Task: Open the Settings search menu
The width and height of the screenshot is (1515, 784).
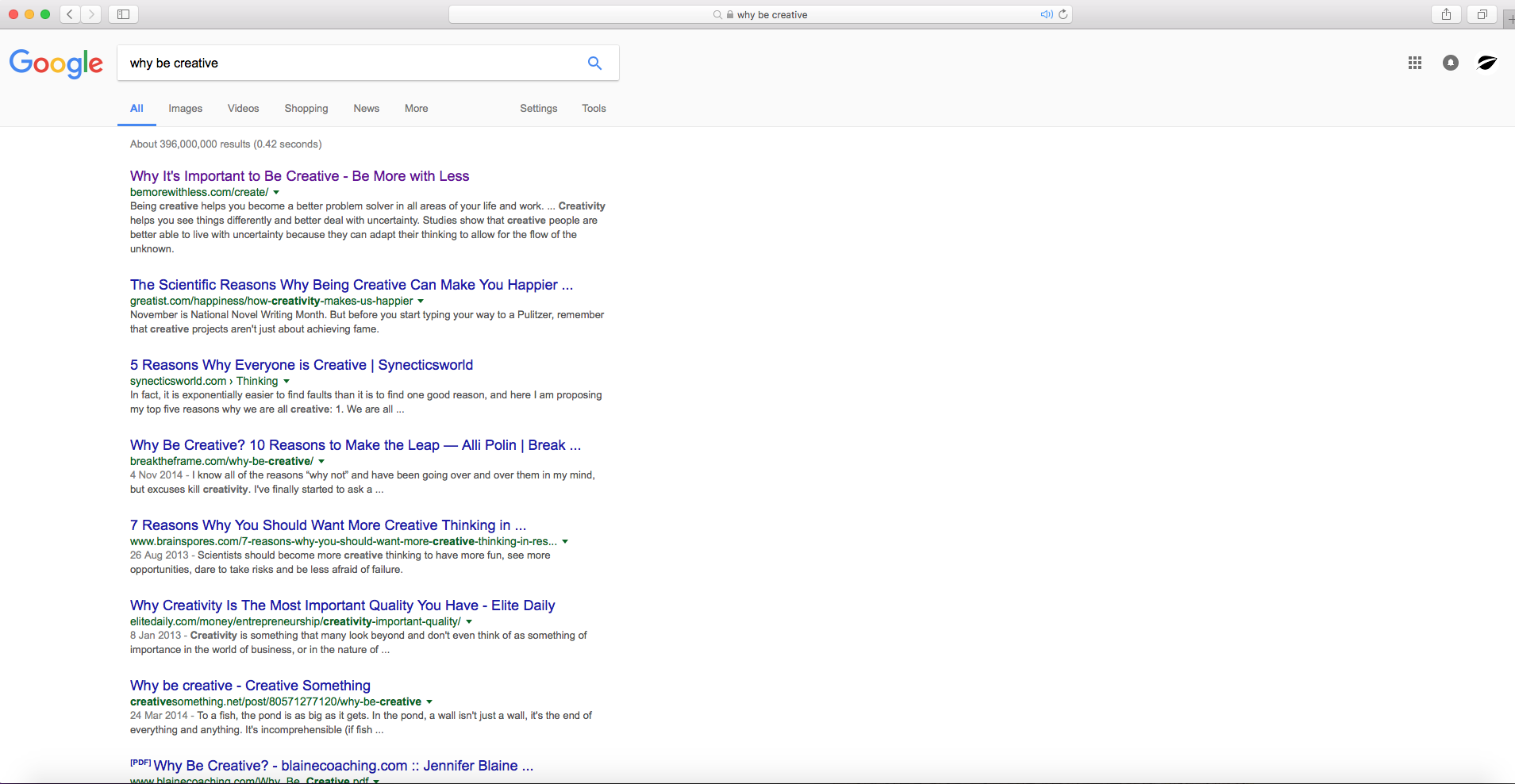Action: [539, 109]
